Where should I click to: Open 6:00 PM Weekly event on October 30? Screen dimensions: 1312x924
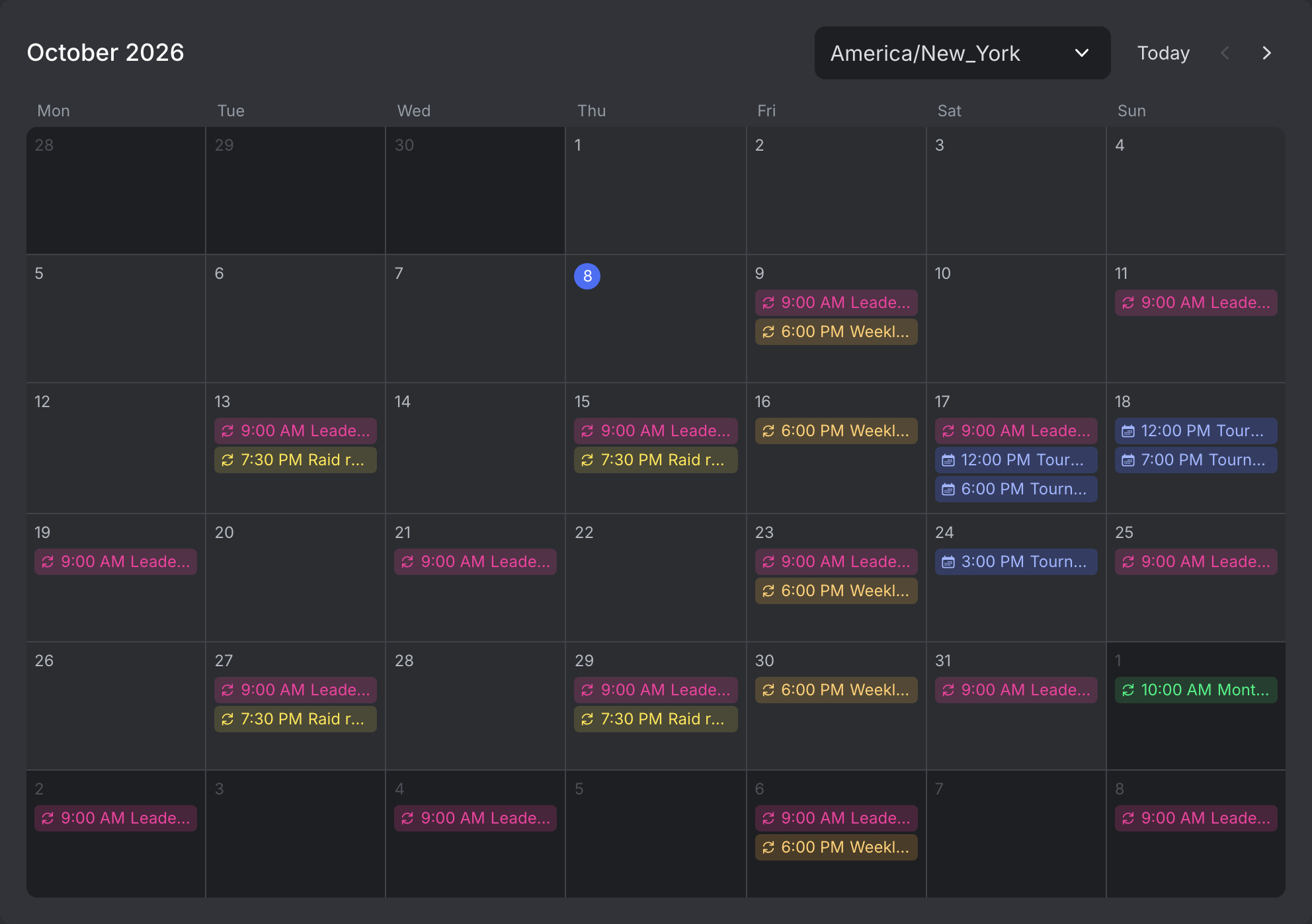tap(836, 690)
